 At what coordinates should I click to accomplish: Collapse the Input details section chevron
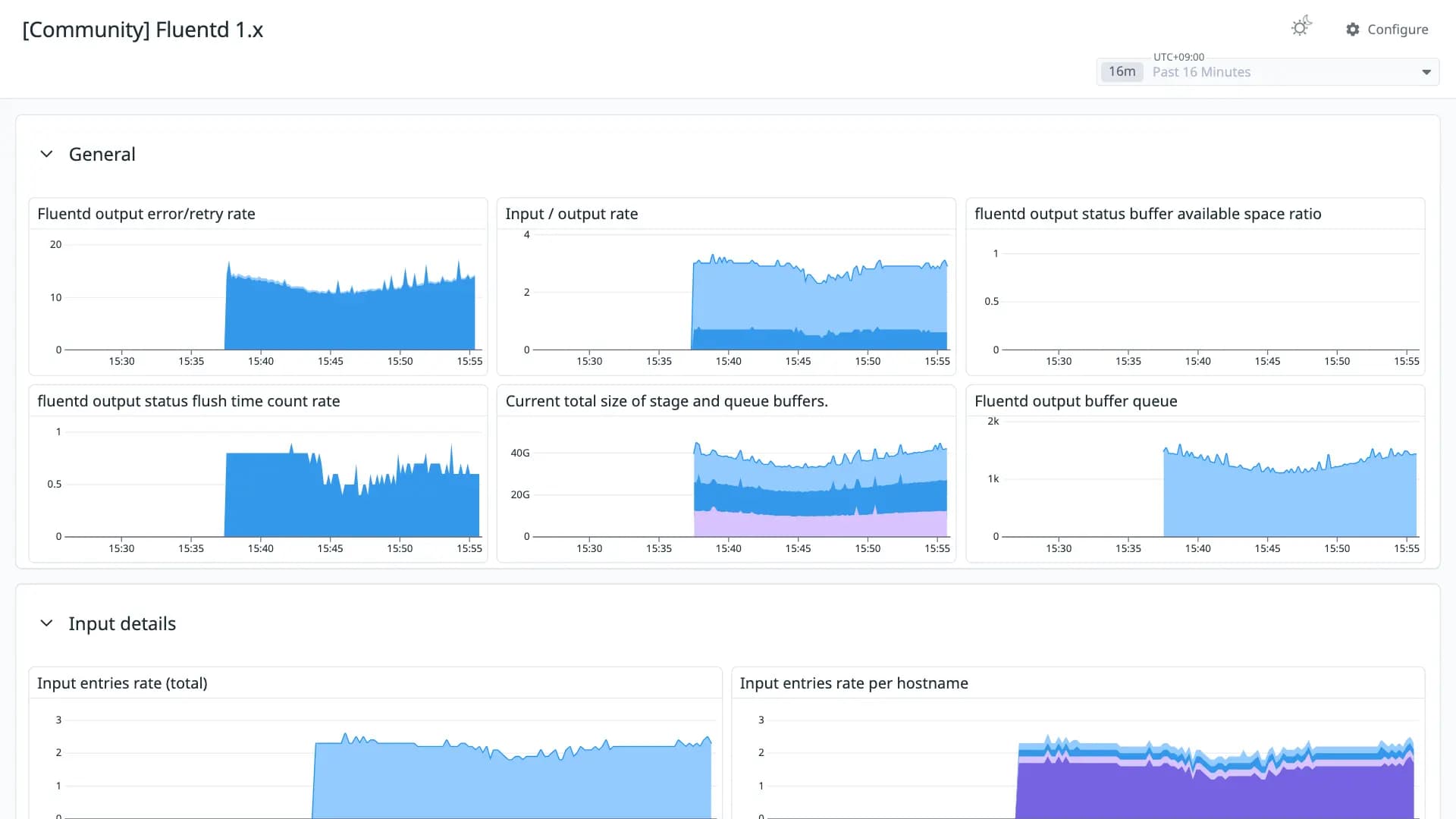pyautogui.click(x=46, y=623)
